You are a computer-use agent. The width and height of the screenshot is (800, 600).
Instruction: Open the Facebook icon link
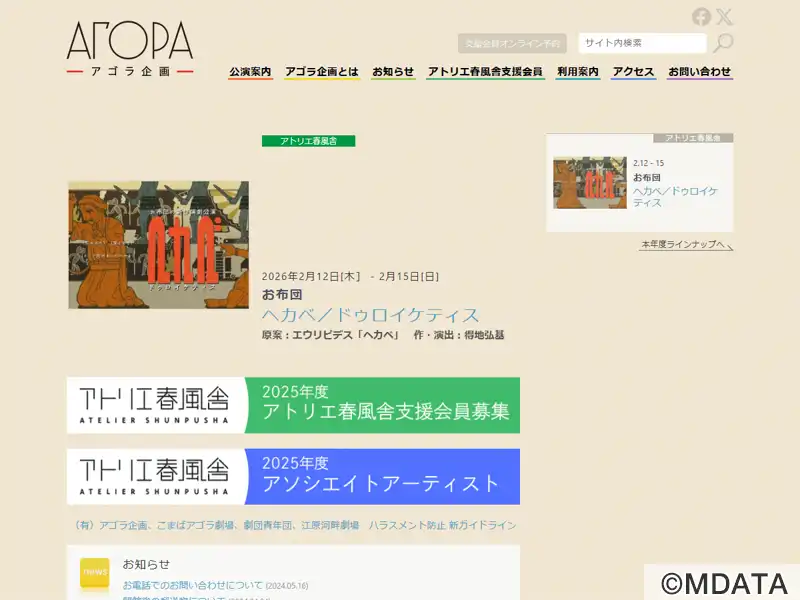click(x=702, y=17)
